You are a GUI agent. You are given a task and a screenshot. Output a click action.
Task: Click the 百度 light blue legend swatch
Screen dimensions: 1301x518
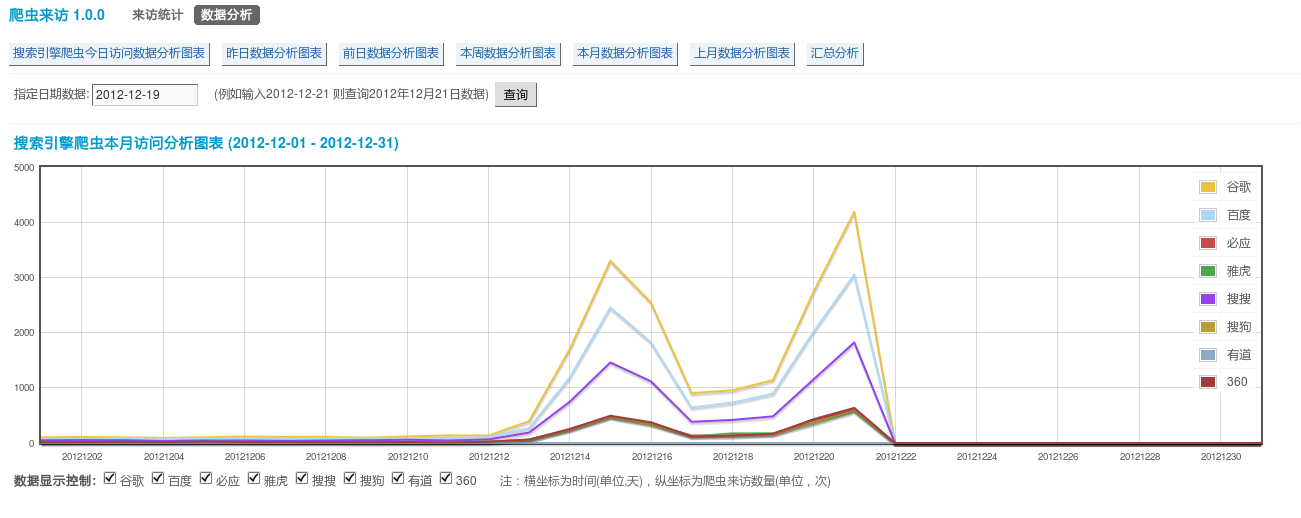click(1207, 215)
